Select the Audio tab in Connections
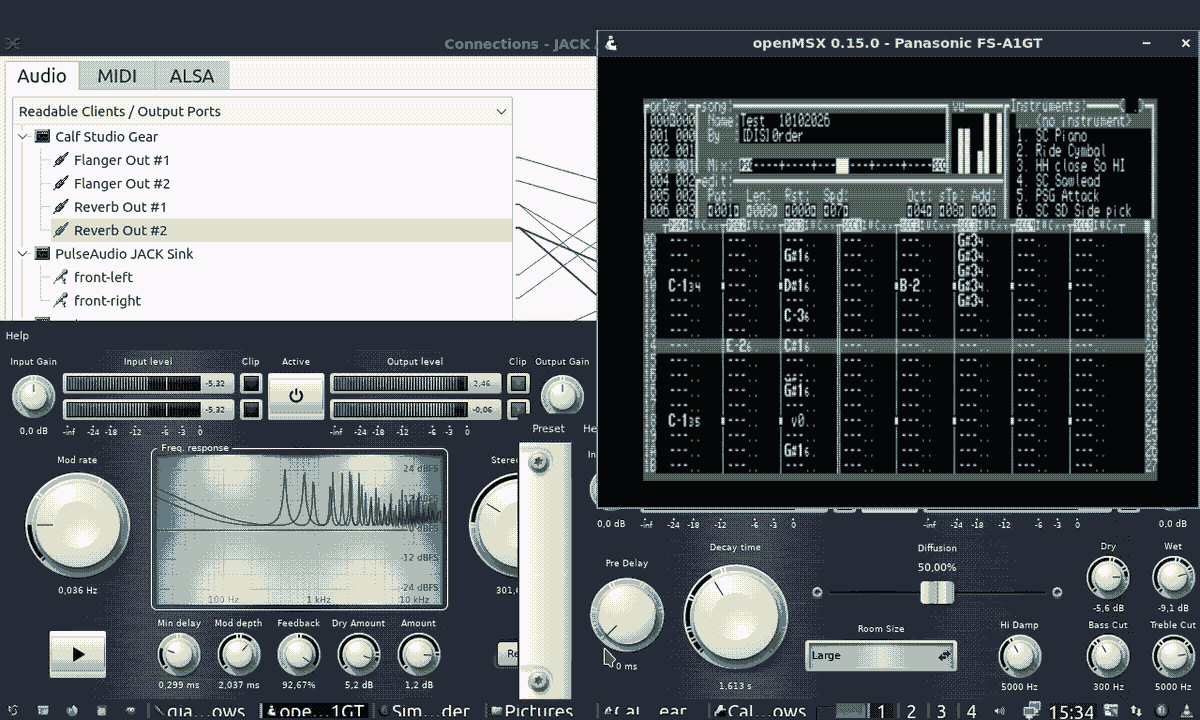The height and width of the screenshot is (720, 1200). click(x=42, y=76)
